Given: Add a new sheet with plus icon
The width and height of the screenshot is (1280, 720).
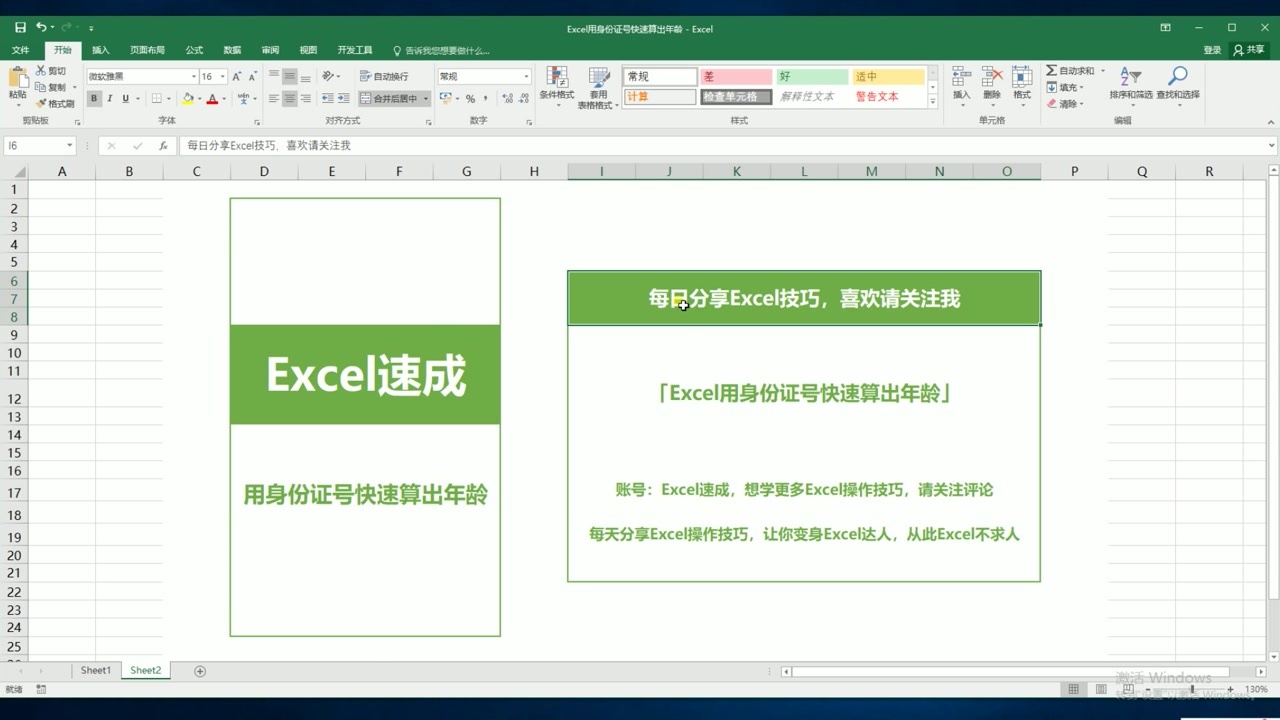Looking at the screenshot, I should pos(200,671).
